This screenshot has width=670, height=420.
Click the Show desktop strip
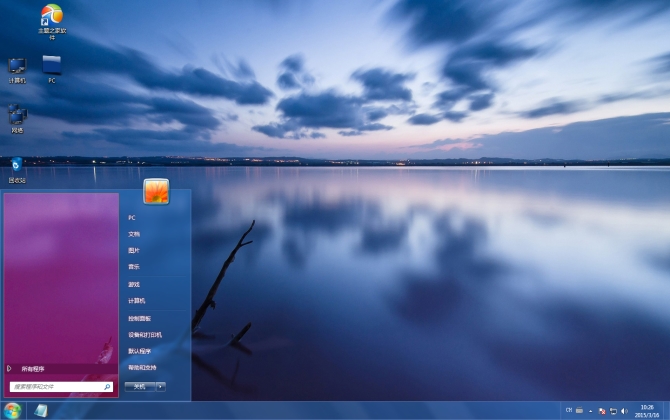[x=667, y=411]
